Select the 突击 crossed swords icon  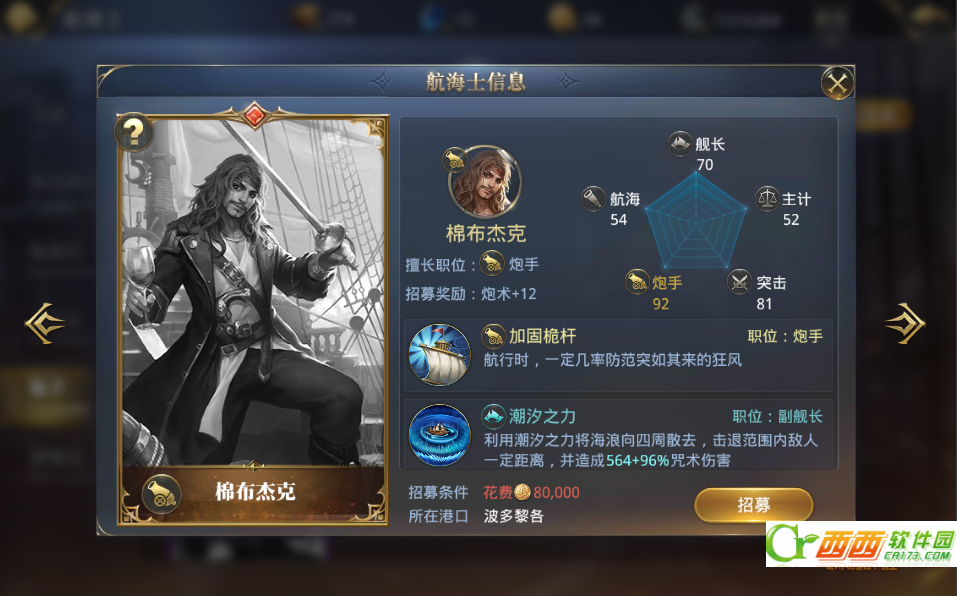(x=739, y=282)
